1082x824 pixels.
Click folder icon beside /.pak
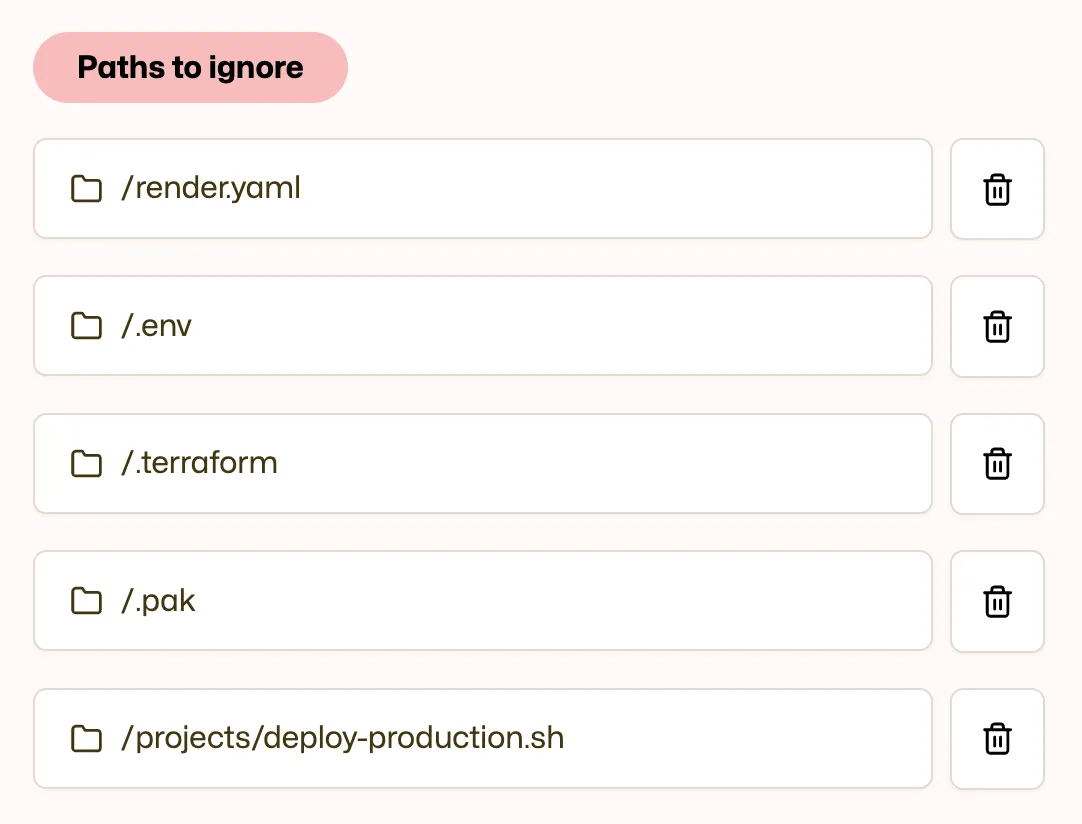coord(87,601)
